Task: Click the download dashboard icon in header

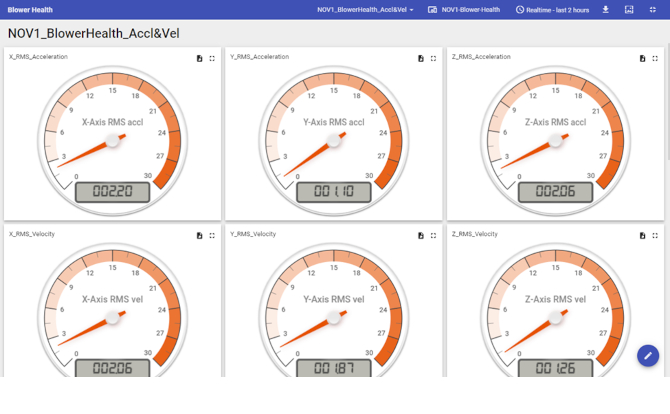Action: (605, 10)
